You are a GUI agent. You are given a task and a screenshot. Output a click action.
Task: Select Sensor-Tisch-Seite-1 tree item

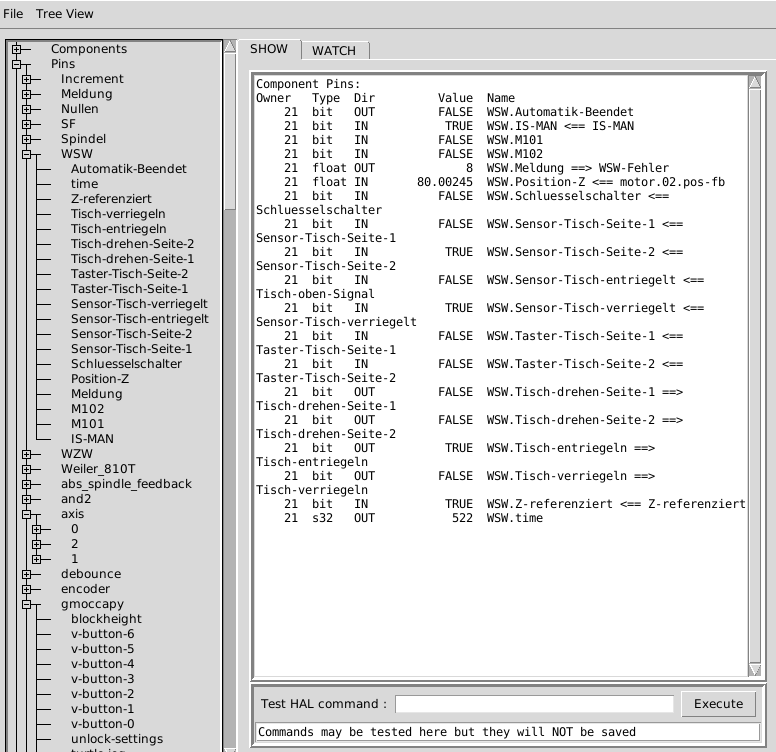pyautogui.click(x=132, y=349)
